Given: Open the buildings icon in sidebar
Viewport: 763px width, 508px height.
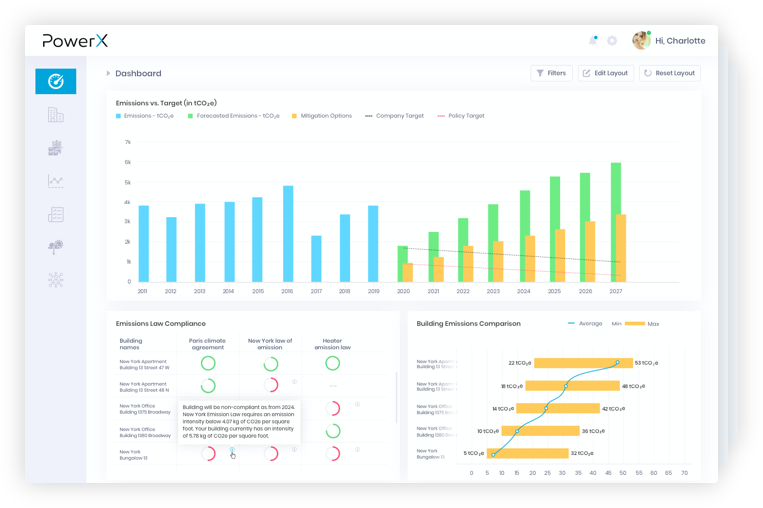Looking at the screenshot, I should pos(55,115).
